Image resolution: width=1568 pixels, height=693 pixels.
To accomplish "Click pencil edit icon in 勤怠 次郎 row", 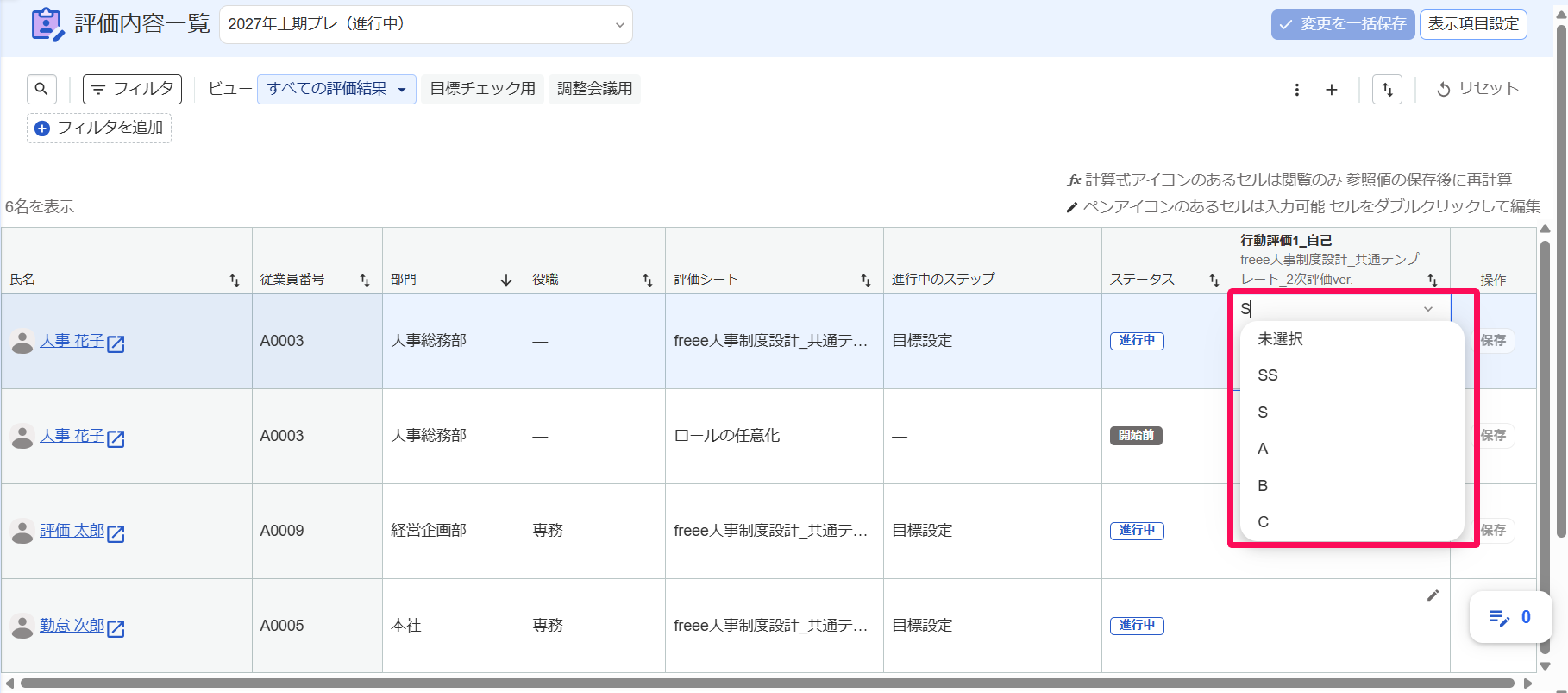I will coord(1433,595).
